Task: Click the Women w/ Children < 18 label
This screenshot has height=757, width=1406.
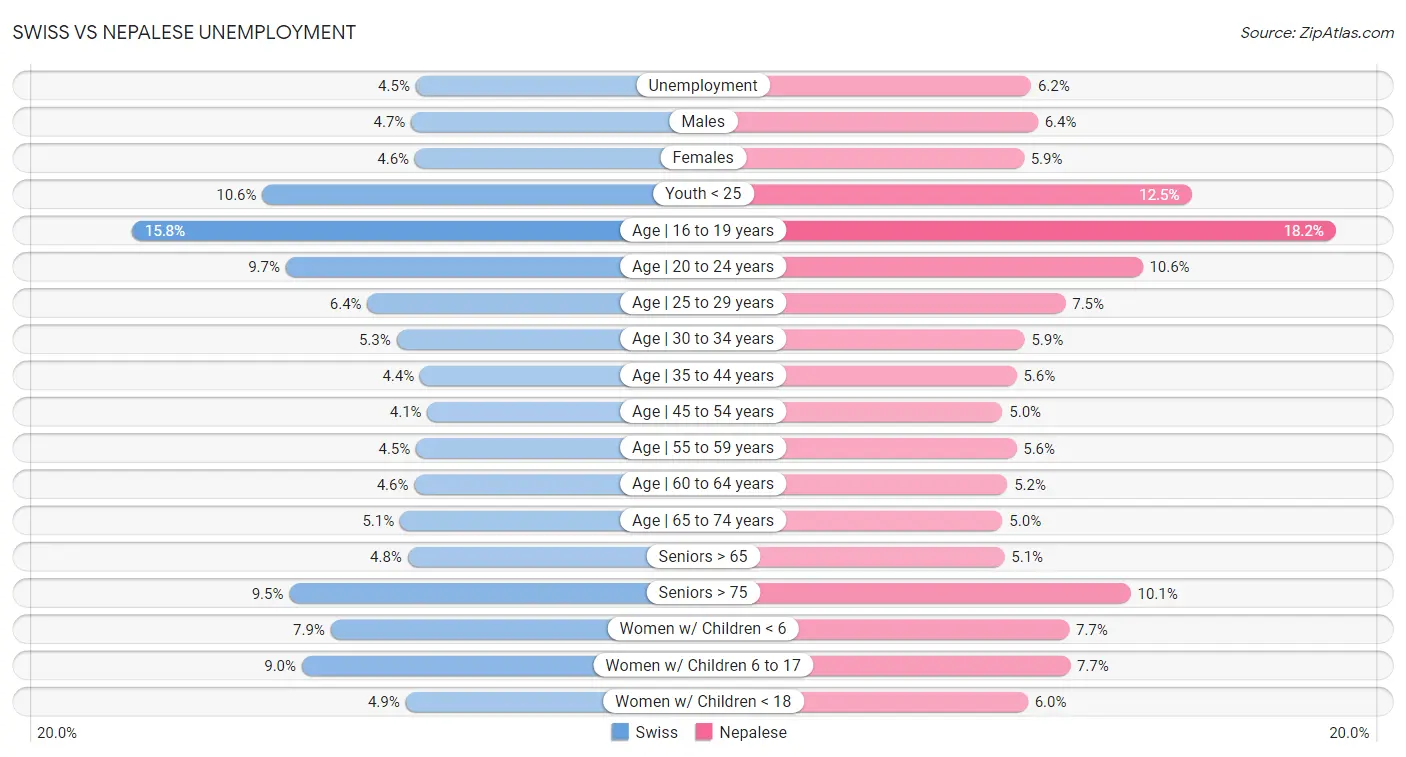Action: 703,702
